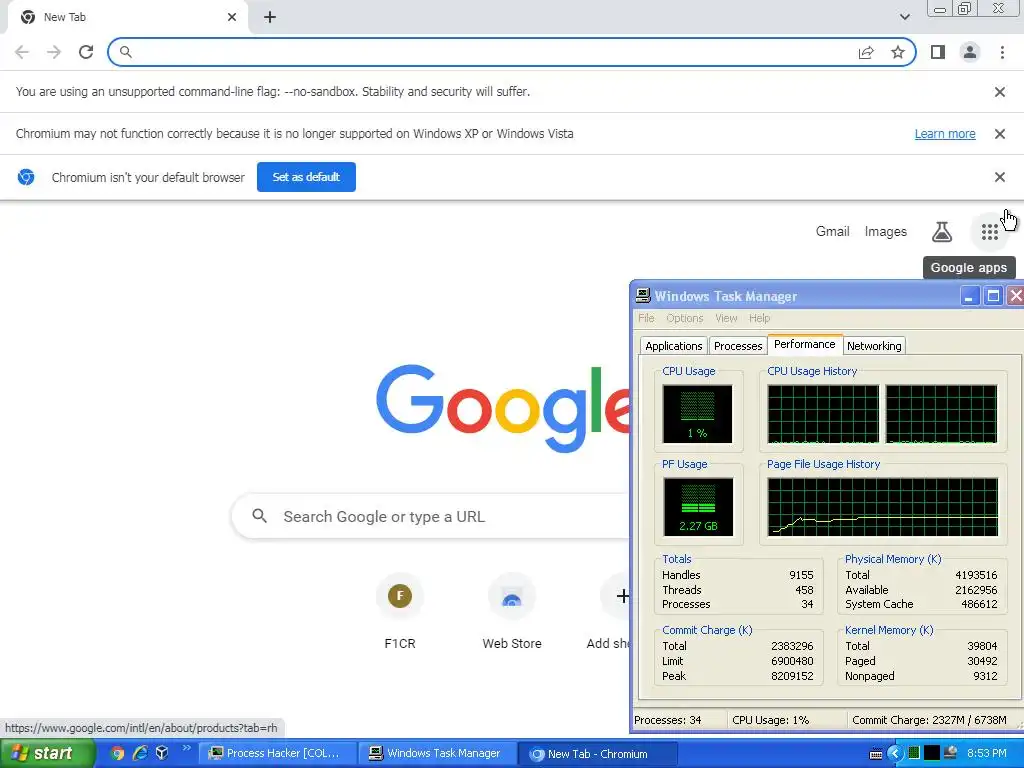
Task: Open the Images link
Action: [x=886, y=232]
